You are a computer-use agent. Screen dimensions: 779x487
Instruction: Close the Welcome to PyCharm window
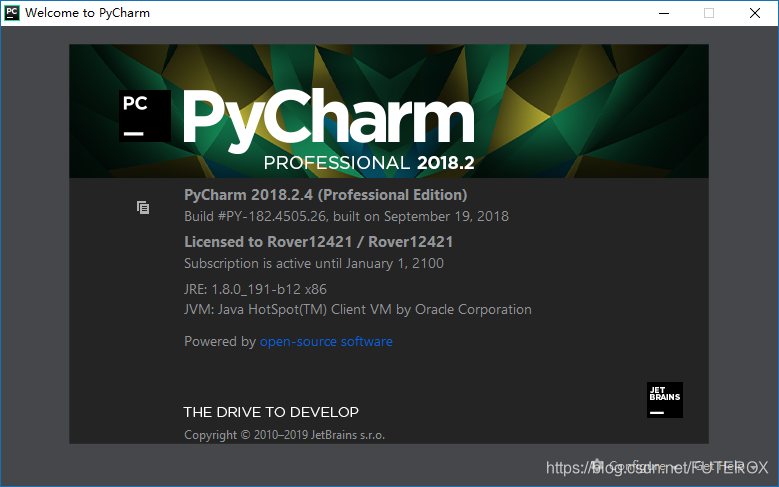755,13
